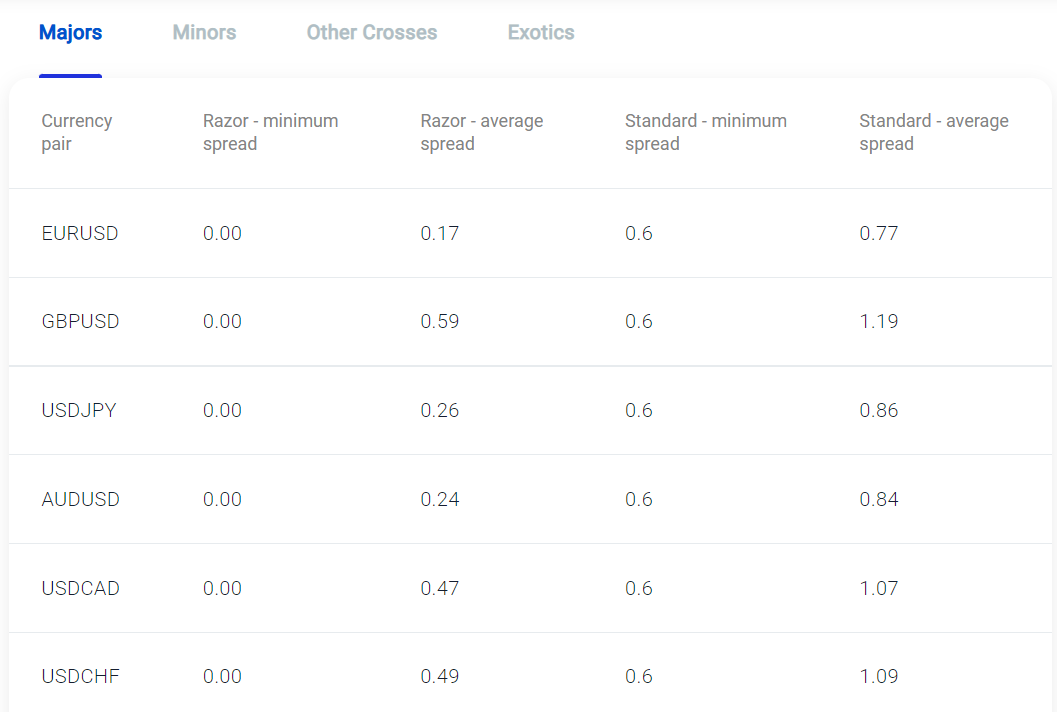1057x712 pixels.
Task: Select the EURUSD currency pair
Action: tap(80, 233)
